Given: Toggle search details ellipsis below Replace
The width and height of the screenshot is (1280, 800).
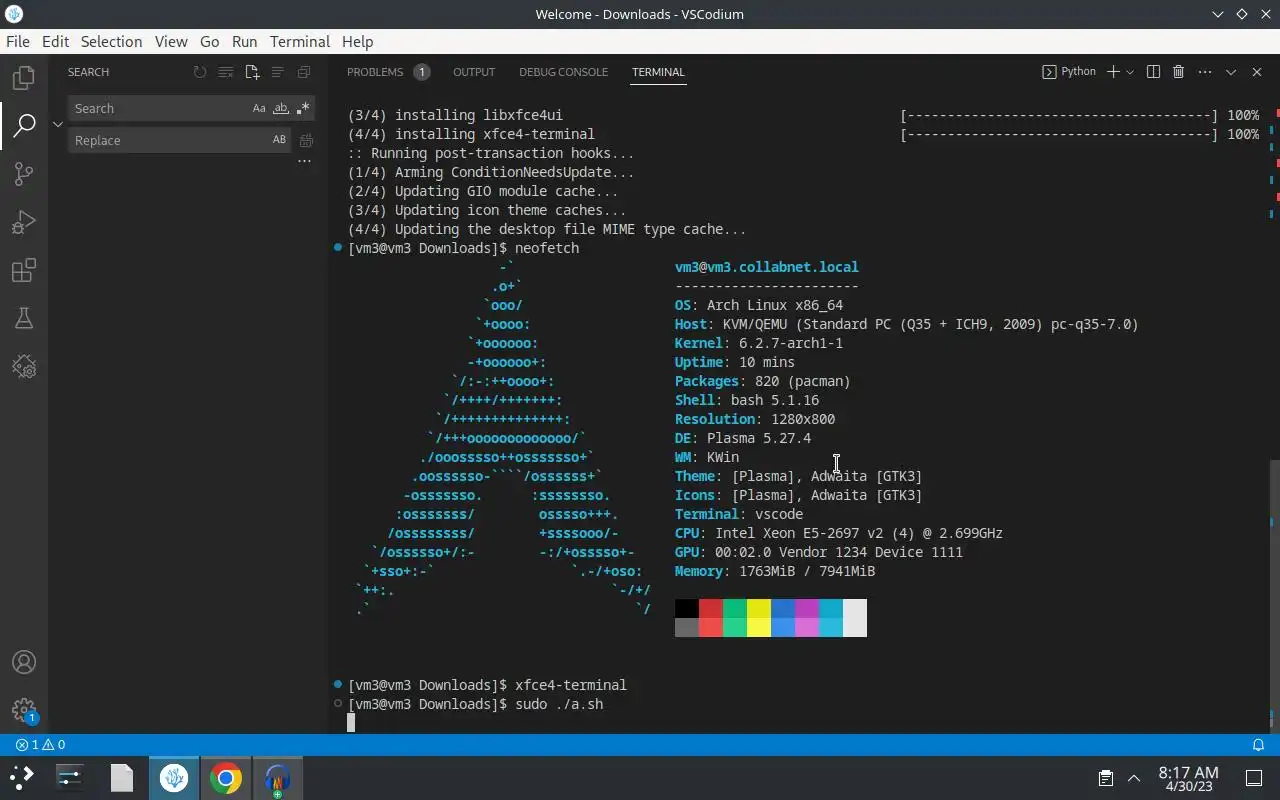Looking at the screenshot, I should [x=305, y=161].
